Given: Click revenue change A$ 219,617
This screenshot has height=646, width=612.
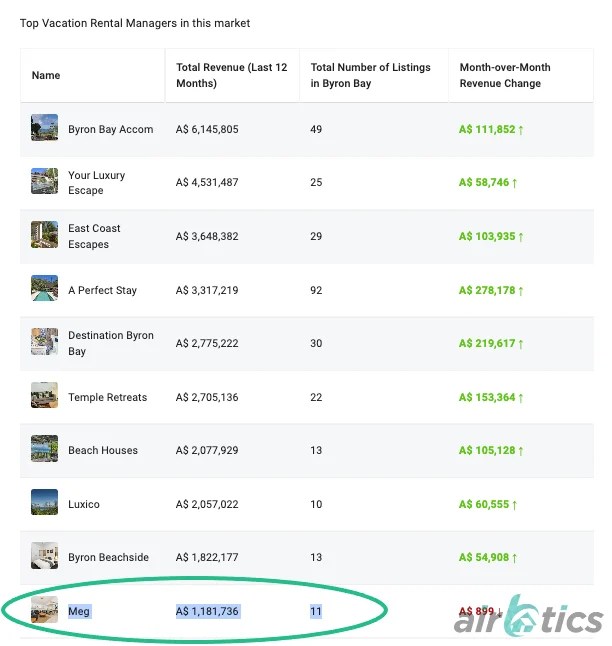Looking at the screenshot, I should [491, 343].
